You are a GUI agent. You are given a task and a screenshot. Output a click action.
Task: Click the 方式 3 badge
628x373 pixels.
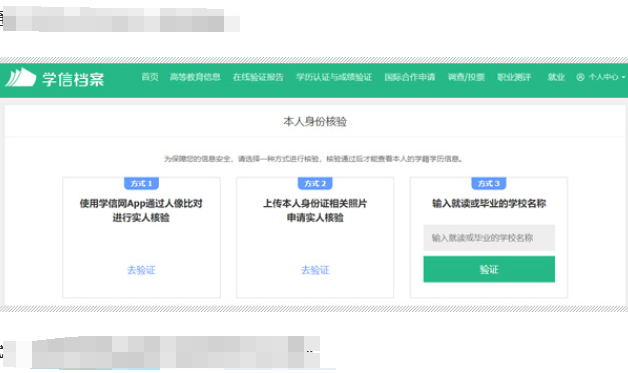489,183
